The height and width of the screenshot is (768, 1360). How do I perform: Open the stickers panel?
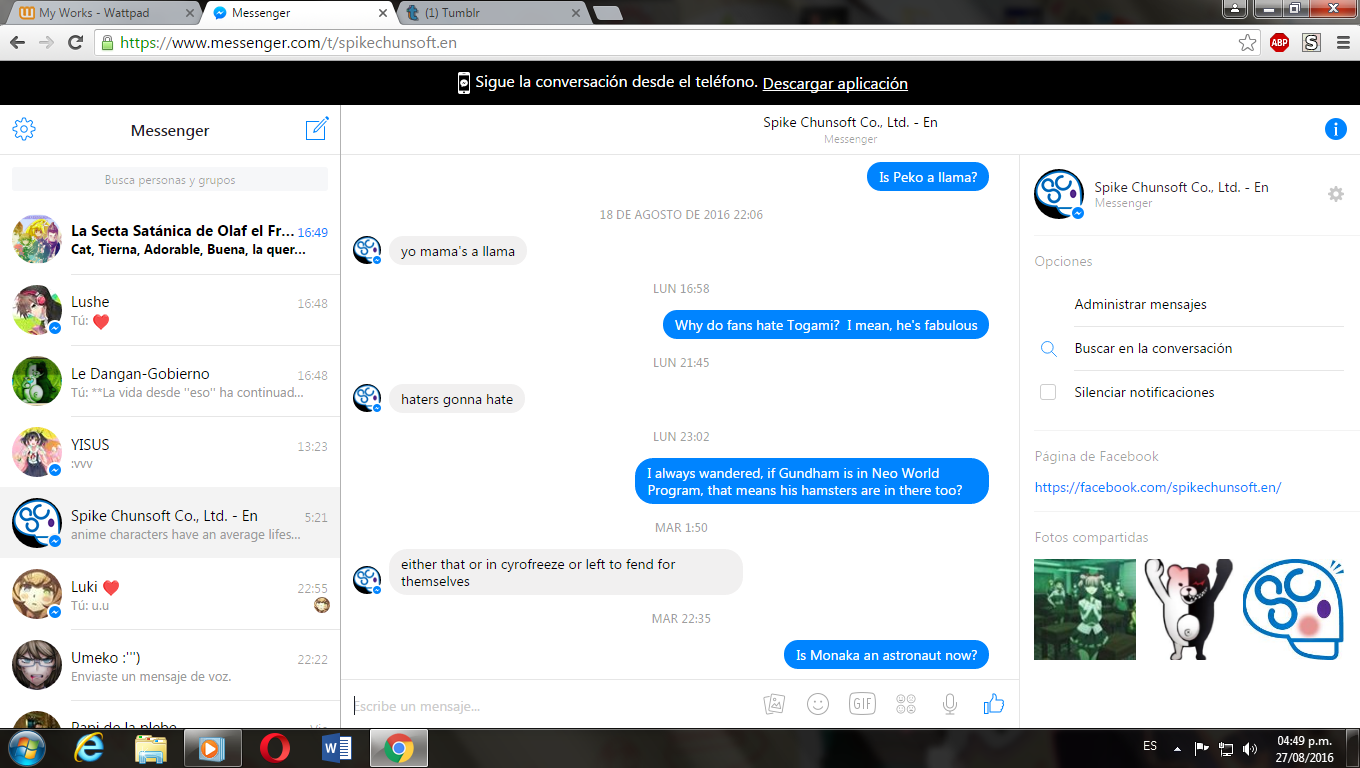906,704
